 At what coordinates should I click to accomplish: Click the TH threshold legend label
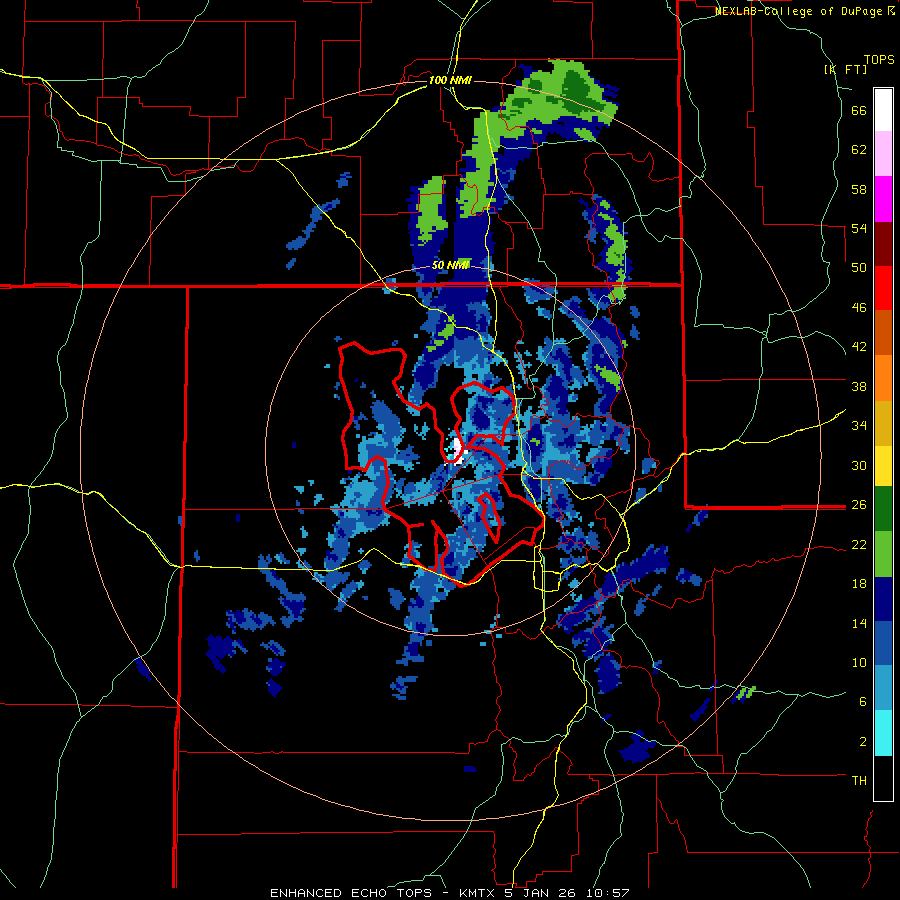(x=859, y=781)
